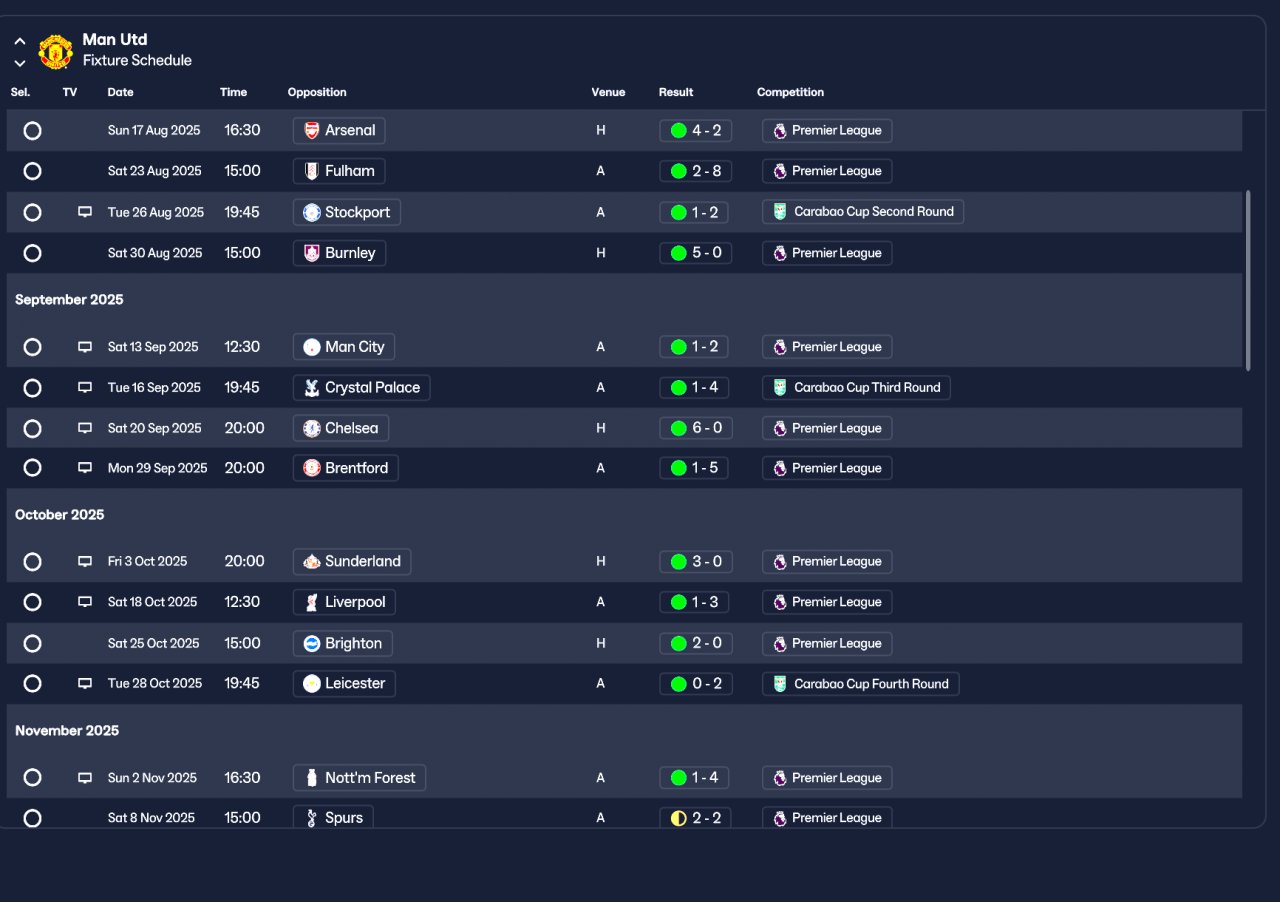The height and width of the screenshot is (902, 1280).
Task: Click the November 2025 month header
Action: (67, 730)
